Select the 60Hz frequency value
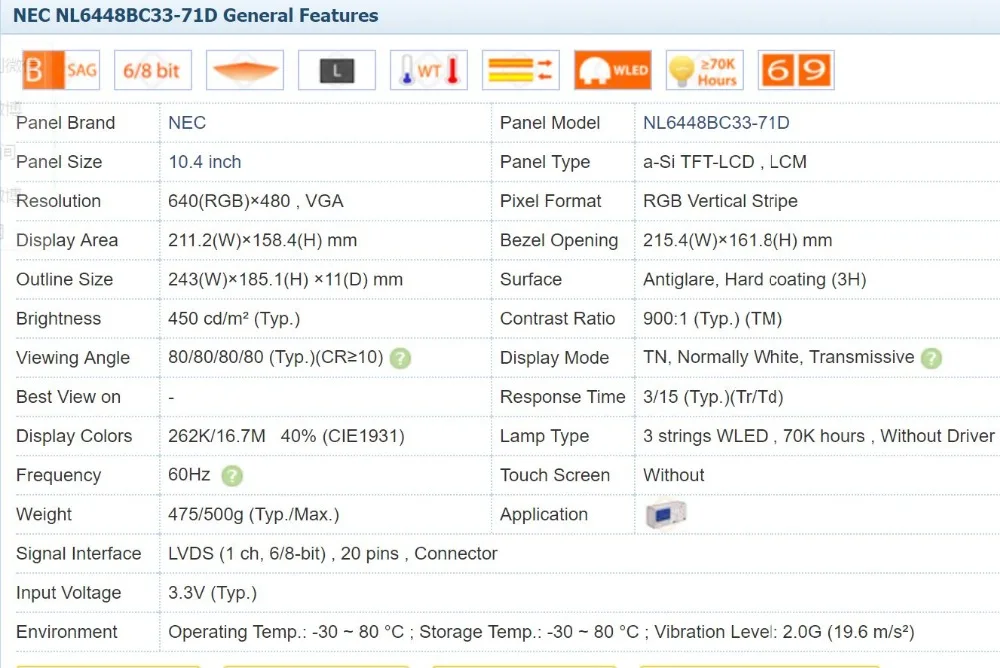 189,475
